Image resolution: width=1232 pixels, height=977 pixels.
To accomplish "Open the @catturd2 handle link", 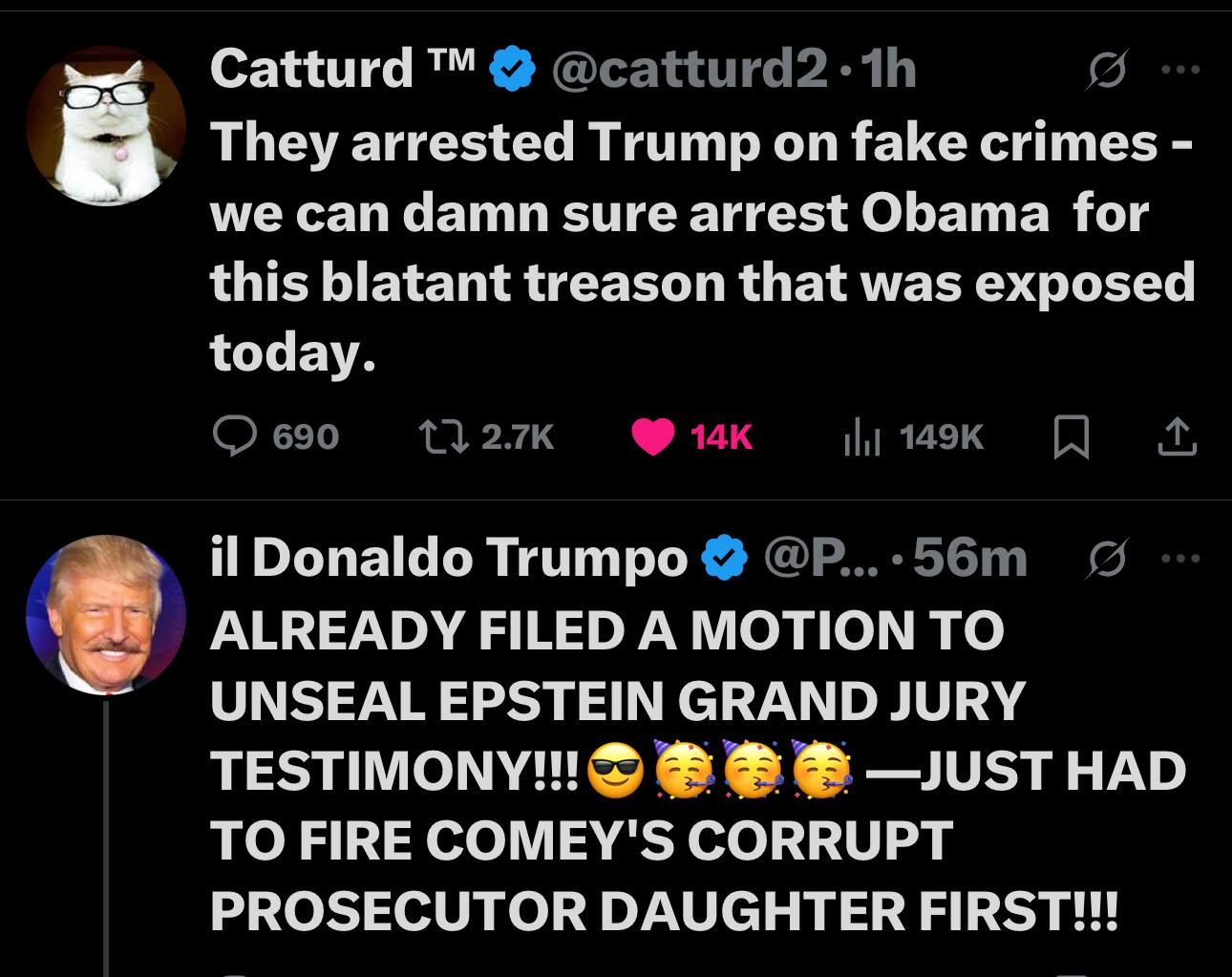I will [x=687, y=69].
